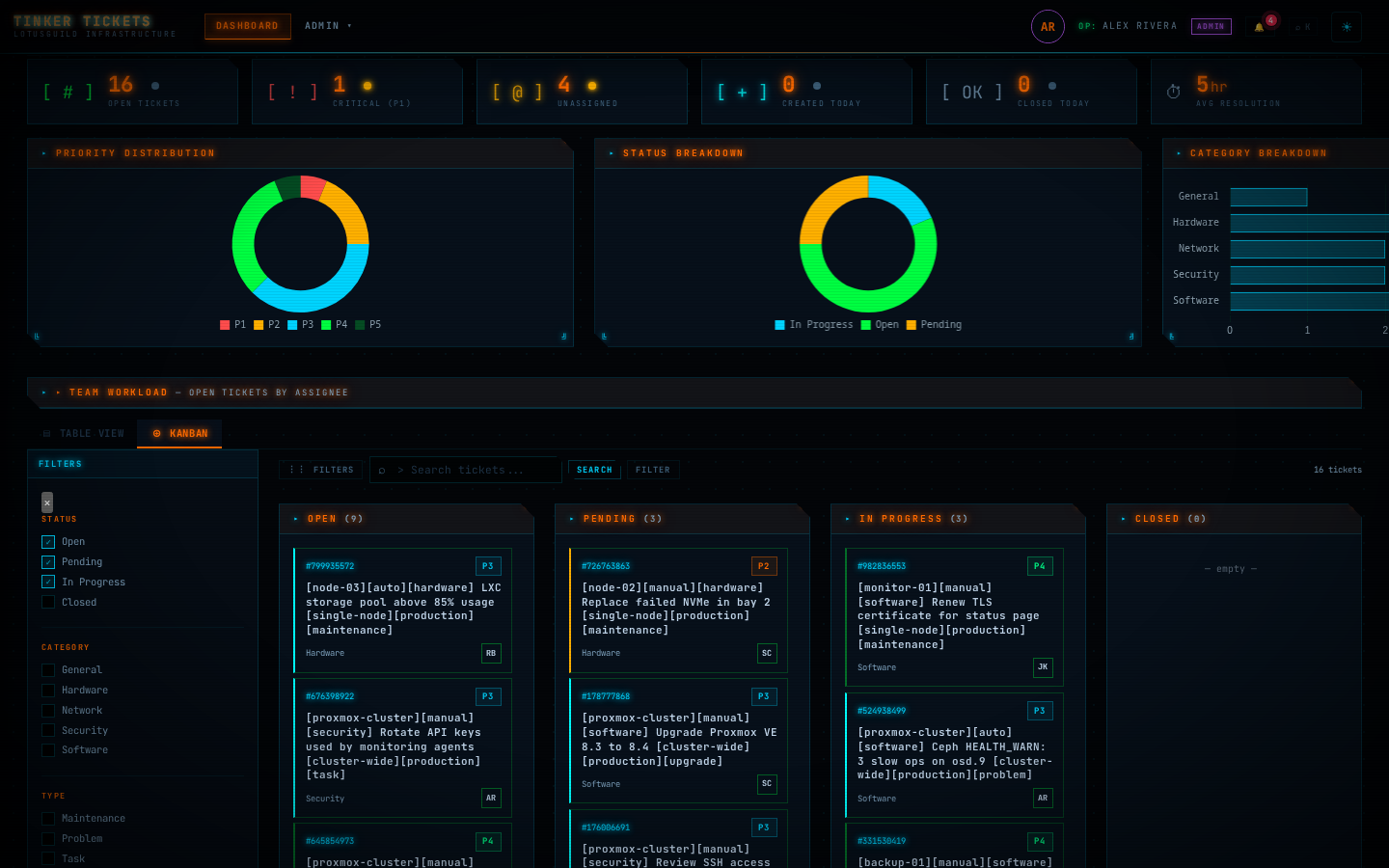The image size is (1389, 868).
Task: Check the General category filter
Action: [48, 670]
